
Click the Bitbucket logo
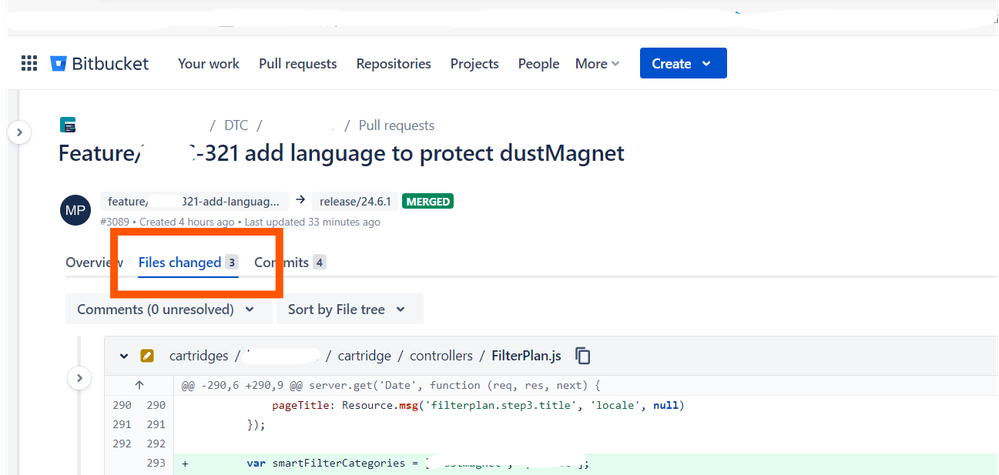click(99, 64)
